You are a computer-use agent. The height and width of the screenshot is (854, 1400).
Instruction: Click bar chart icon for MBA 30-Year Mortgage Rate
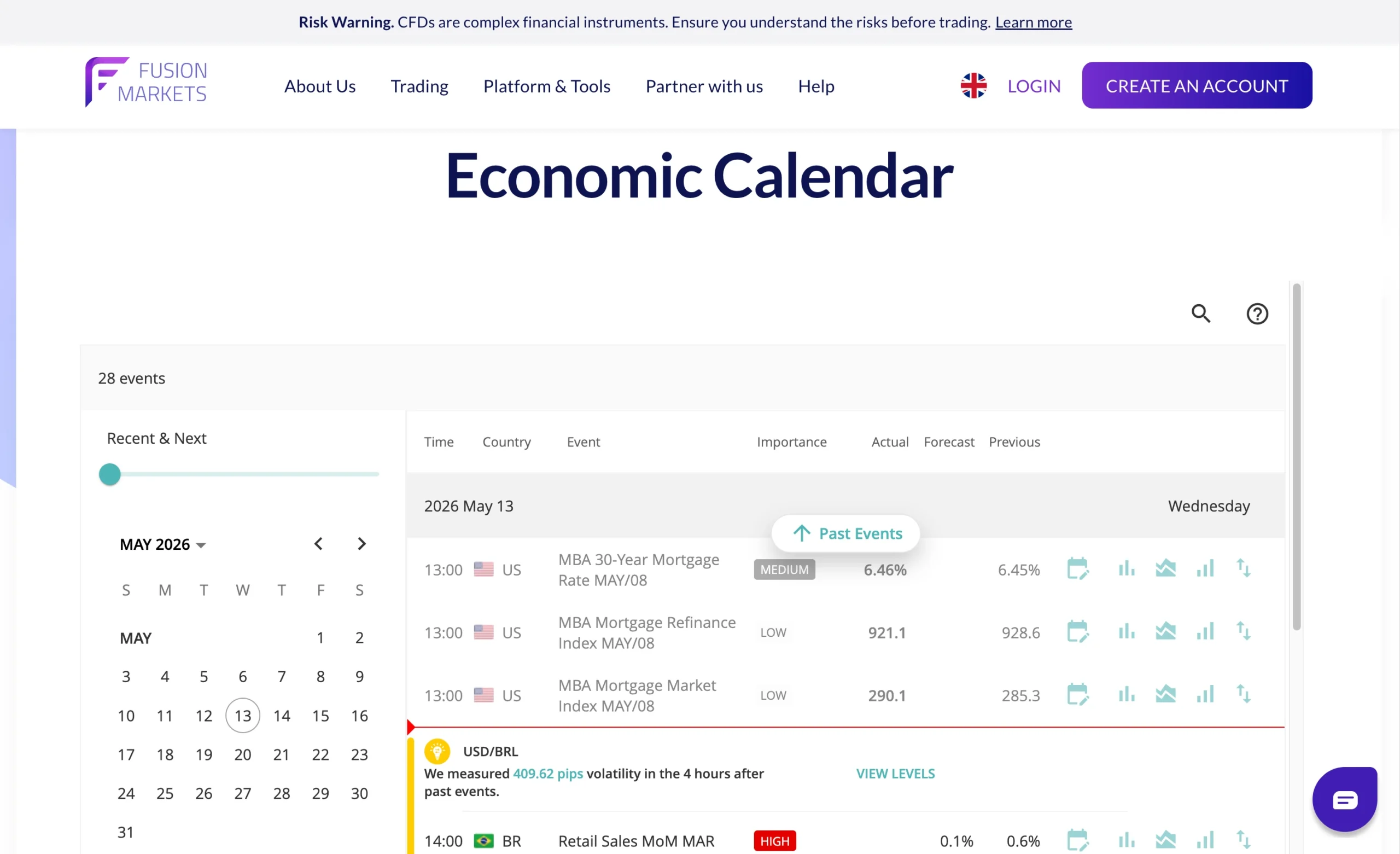click(x=1126, y=568)
